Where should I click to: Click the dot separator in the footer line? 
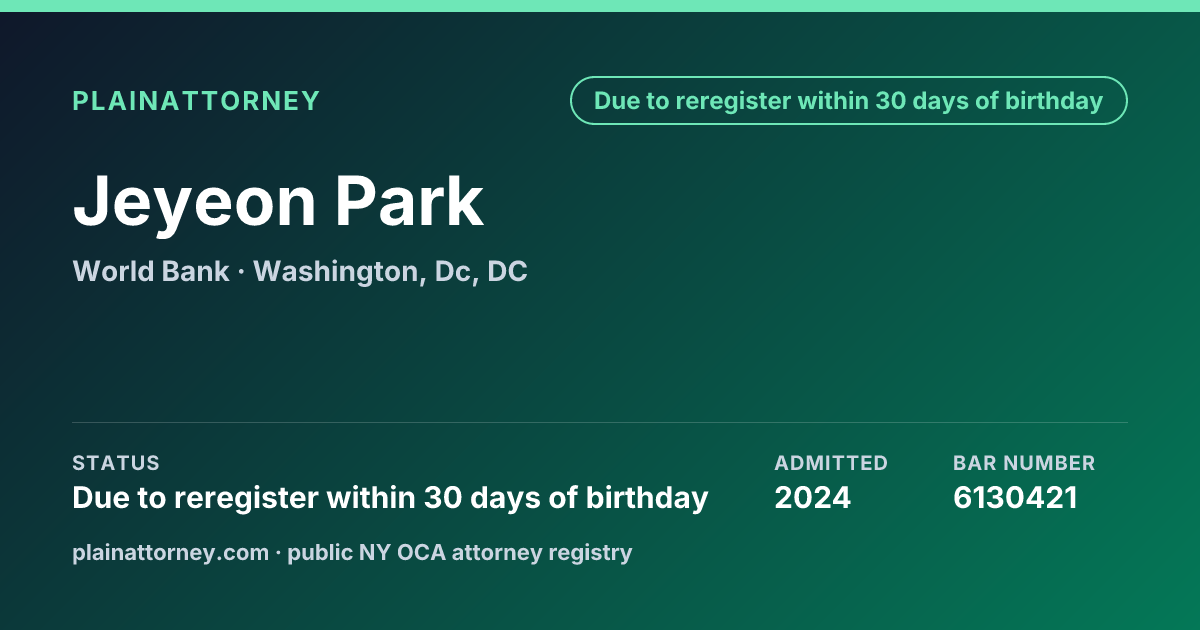(279, 553)
